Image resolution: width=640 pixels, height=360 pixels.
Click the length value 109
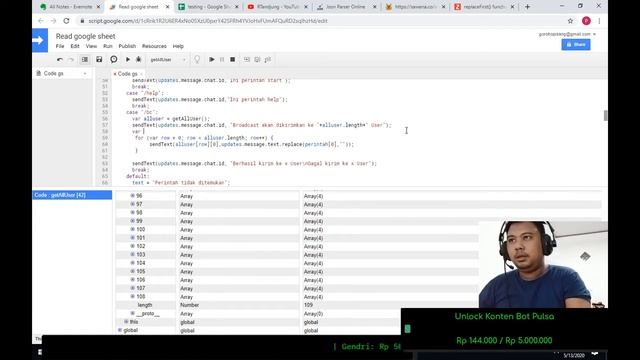tap(308, 305)
